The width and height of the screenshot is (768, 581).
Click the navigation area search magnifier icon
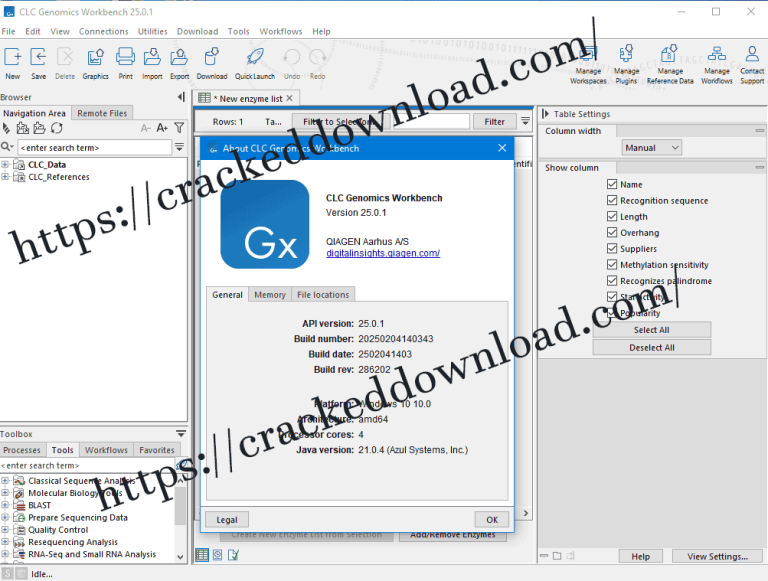tap(7, 147)
